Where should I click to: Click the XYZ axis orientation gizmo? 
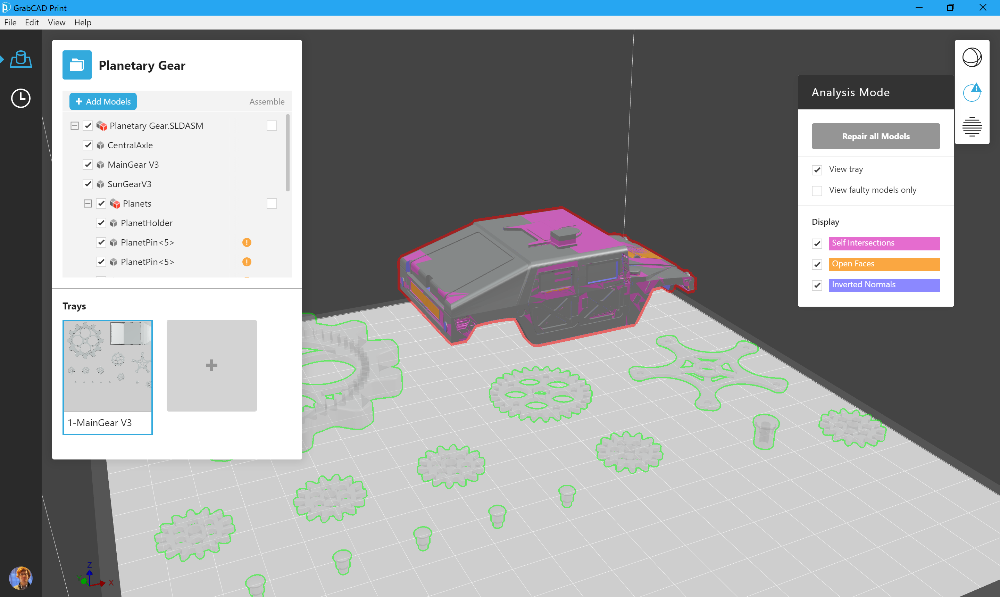click(94, 576)
